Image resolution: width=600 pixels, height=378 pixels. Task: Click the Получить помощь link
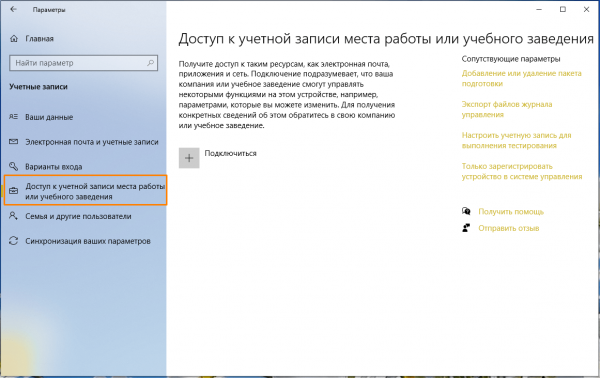[511, 212]
